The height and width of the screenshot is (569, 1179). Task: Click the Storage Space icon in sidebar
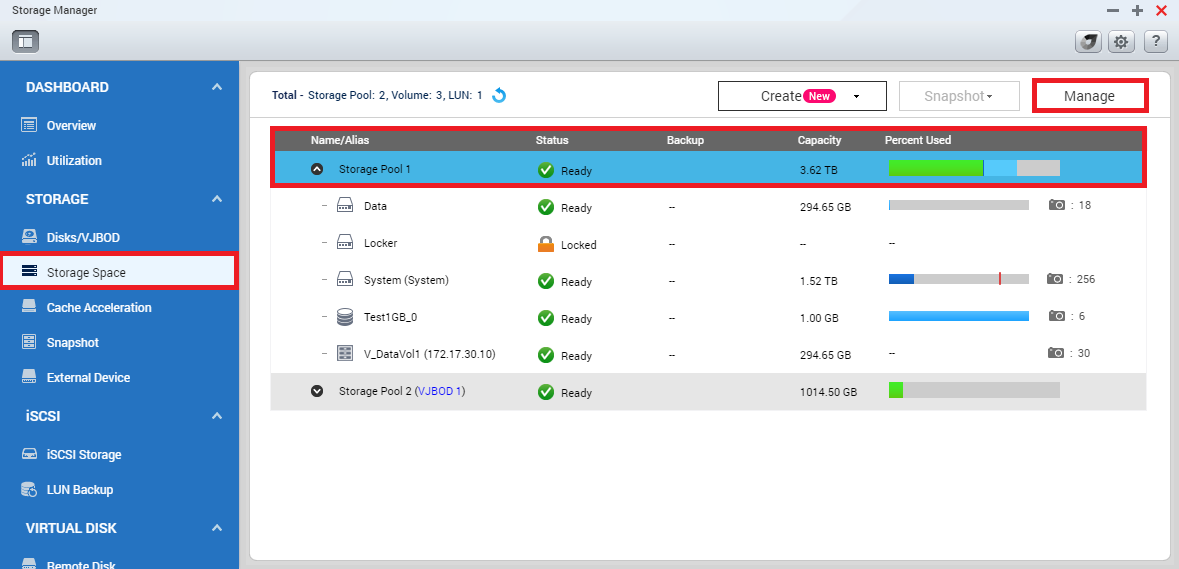pyautogui.click(x=29, y=271)
